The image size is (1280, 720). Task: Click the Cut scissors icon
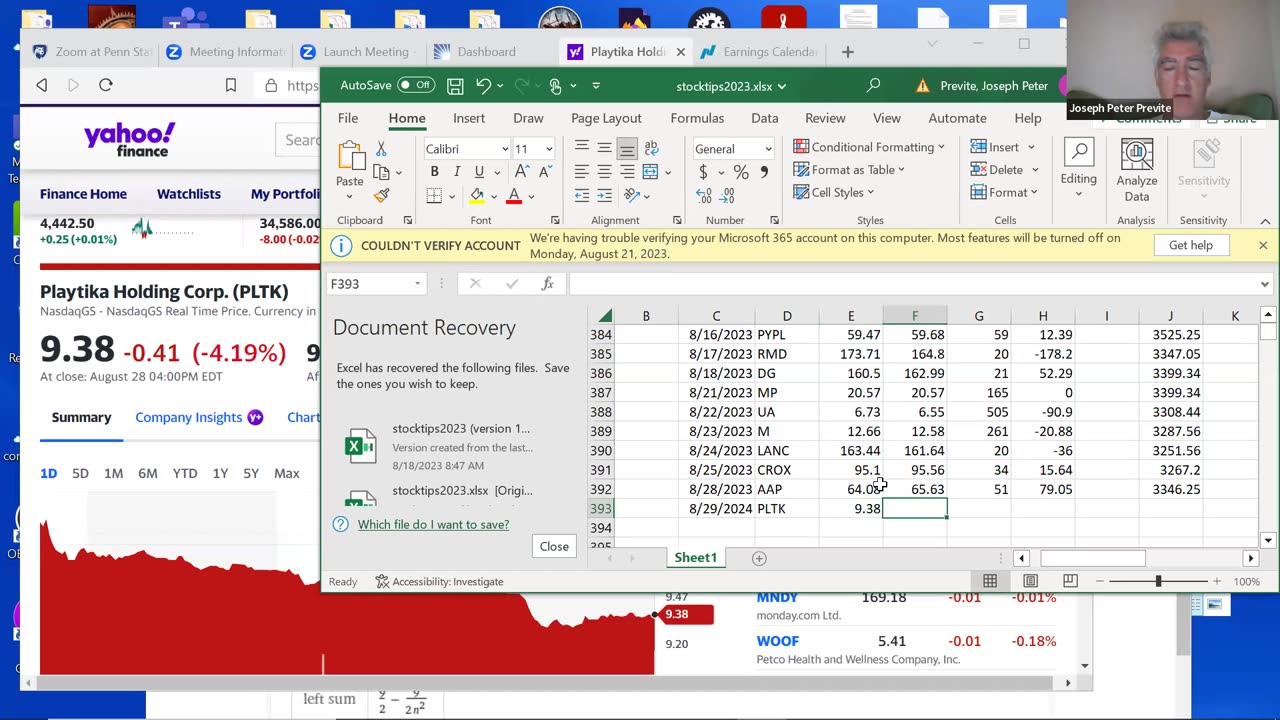coord(381,149)
